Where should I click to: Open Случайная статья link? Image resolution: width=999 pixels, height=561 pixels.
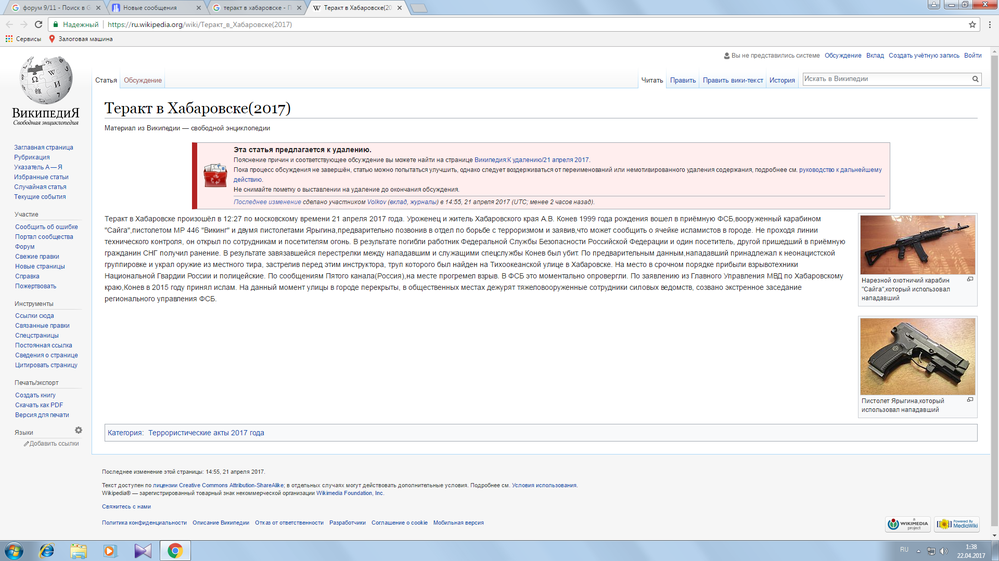[40, 187]
